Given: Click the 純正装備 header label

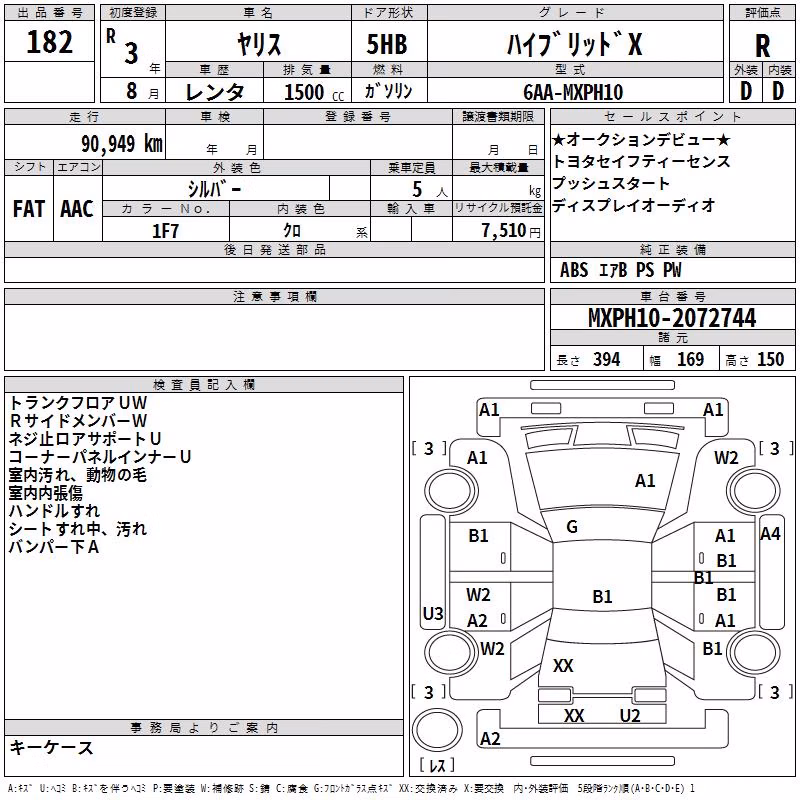Looking at the screenshot, I should pos(672,249).
